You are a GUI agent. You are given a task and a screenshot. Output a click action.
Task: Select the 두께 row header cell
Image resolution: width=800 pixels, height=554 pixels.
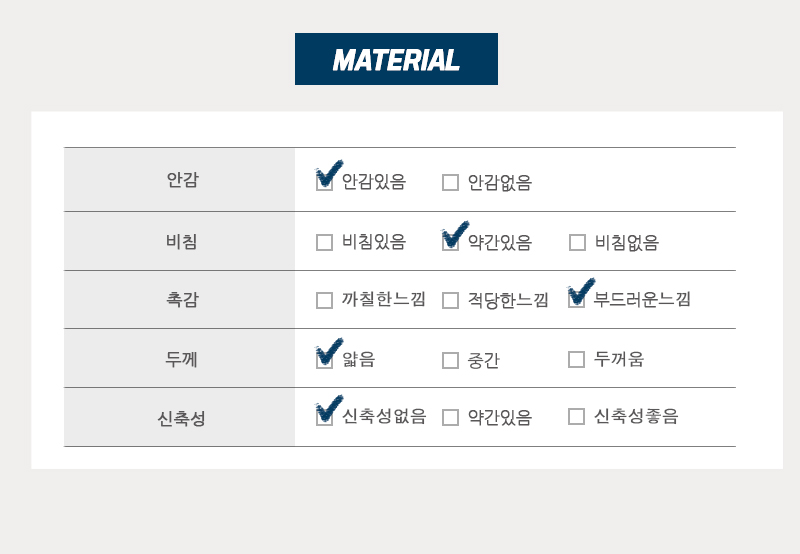tap(180, 358)
